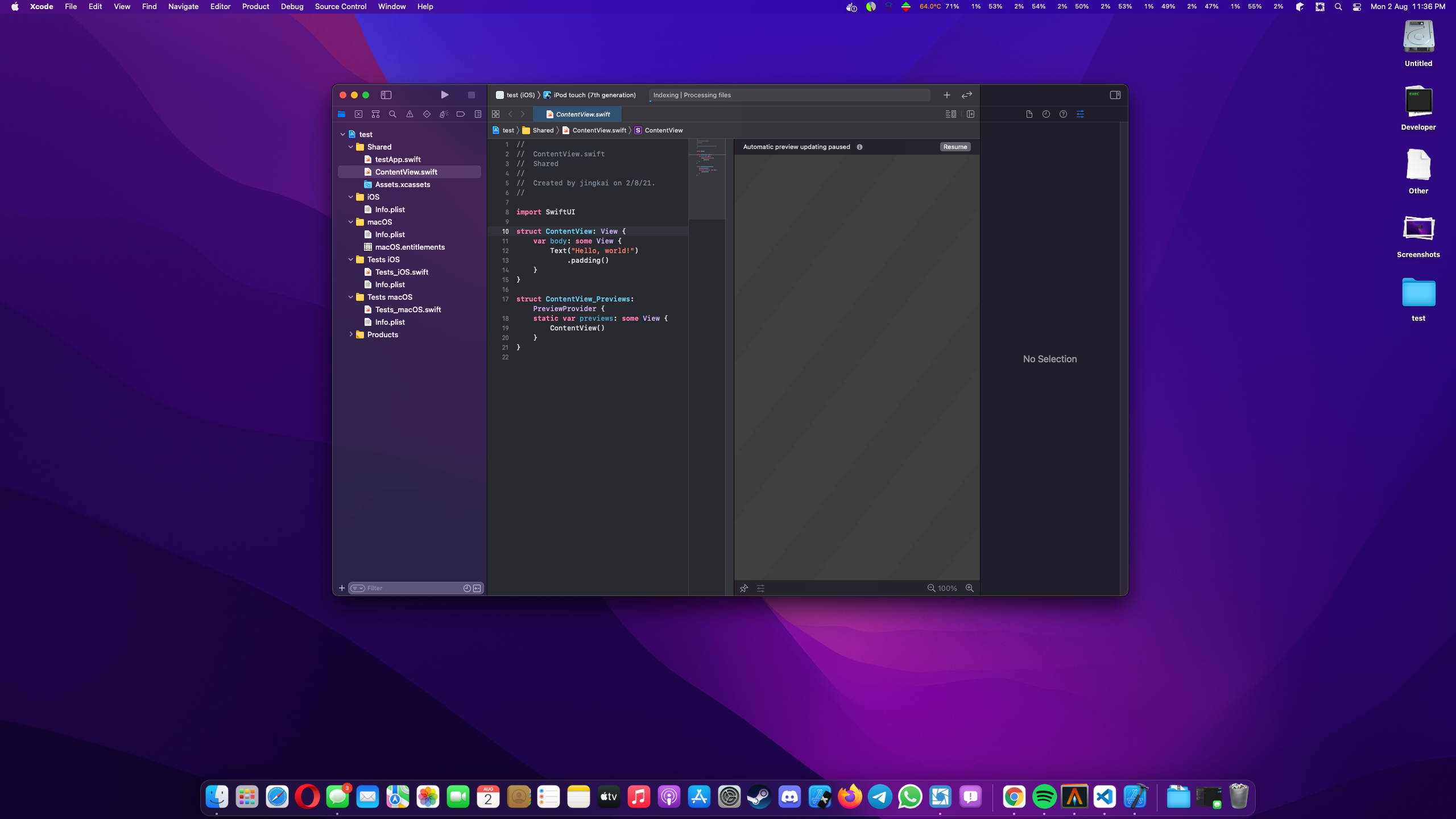
Task: Hide the right inspector panel
Action: click(x=1115, y=95)
